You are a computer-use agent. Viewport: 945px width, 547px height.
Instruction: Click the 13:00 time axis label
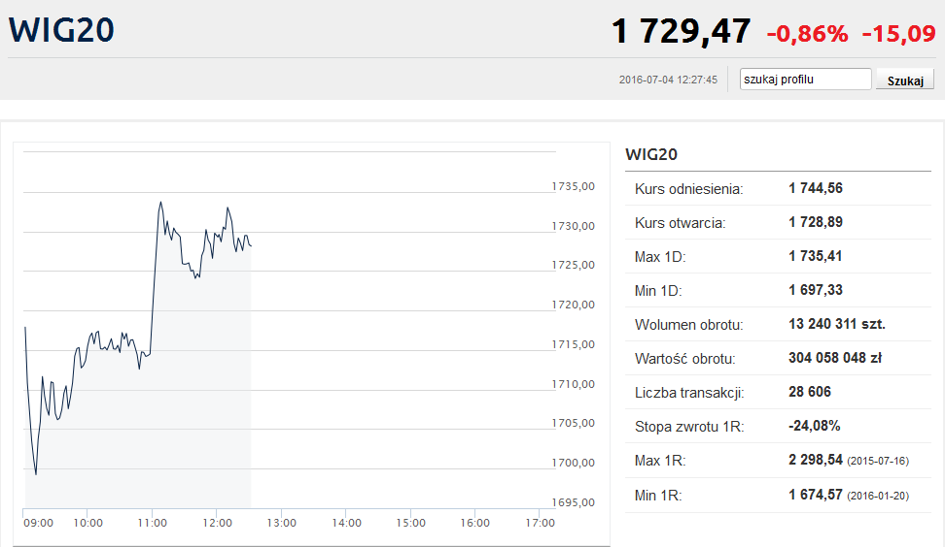(281, 523)
